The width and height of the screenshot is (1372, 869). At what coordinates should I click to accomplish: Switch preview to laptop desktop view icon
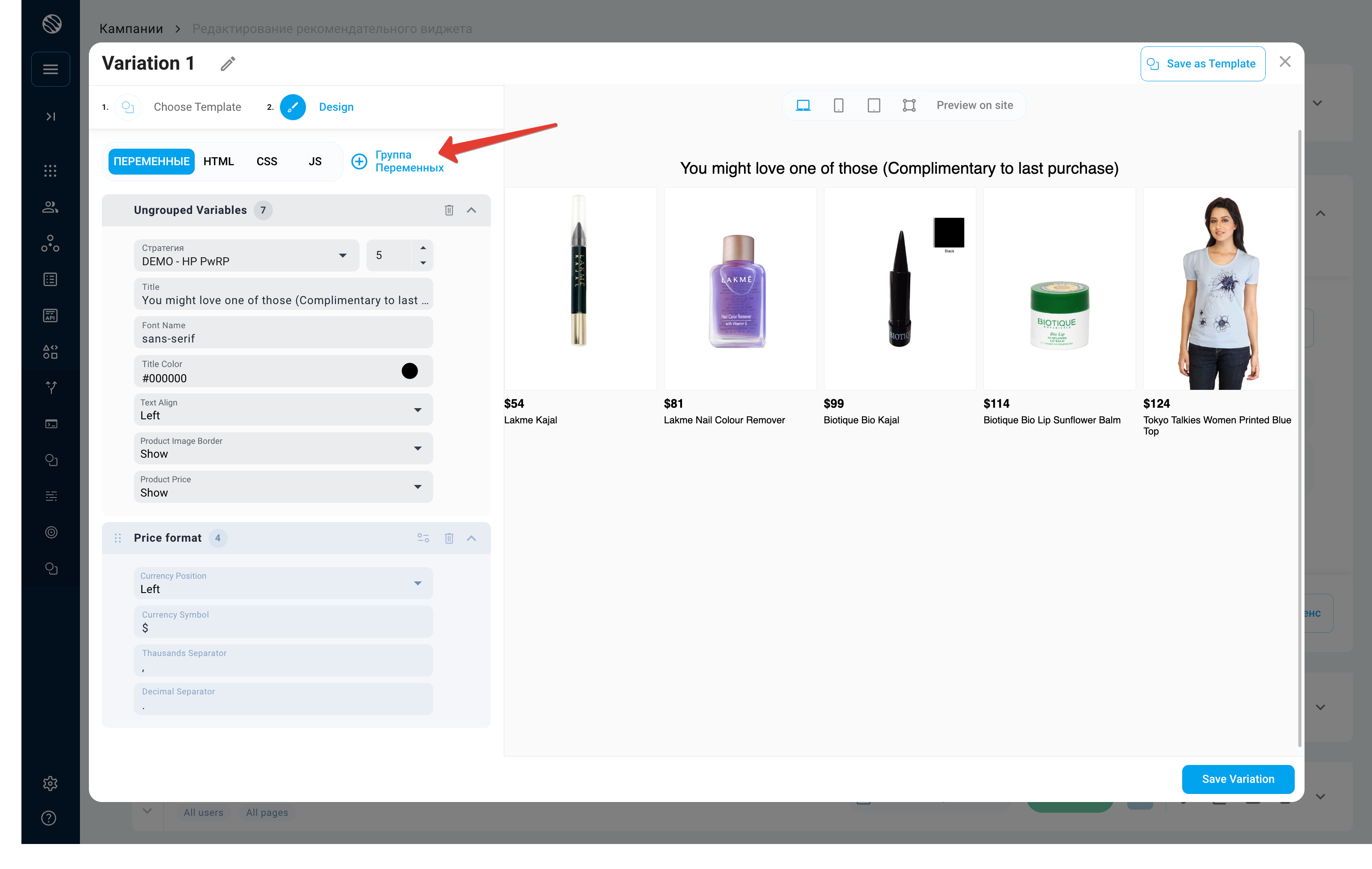click(x=803, y=105)
